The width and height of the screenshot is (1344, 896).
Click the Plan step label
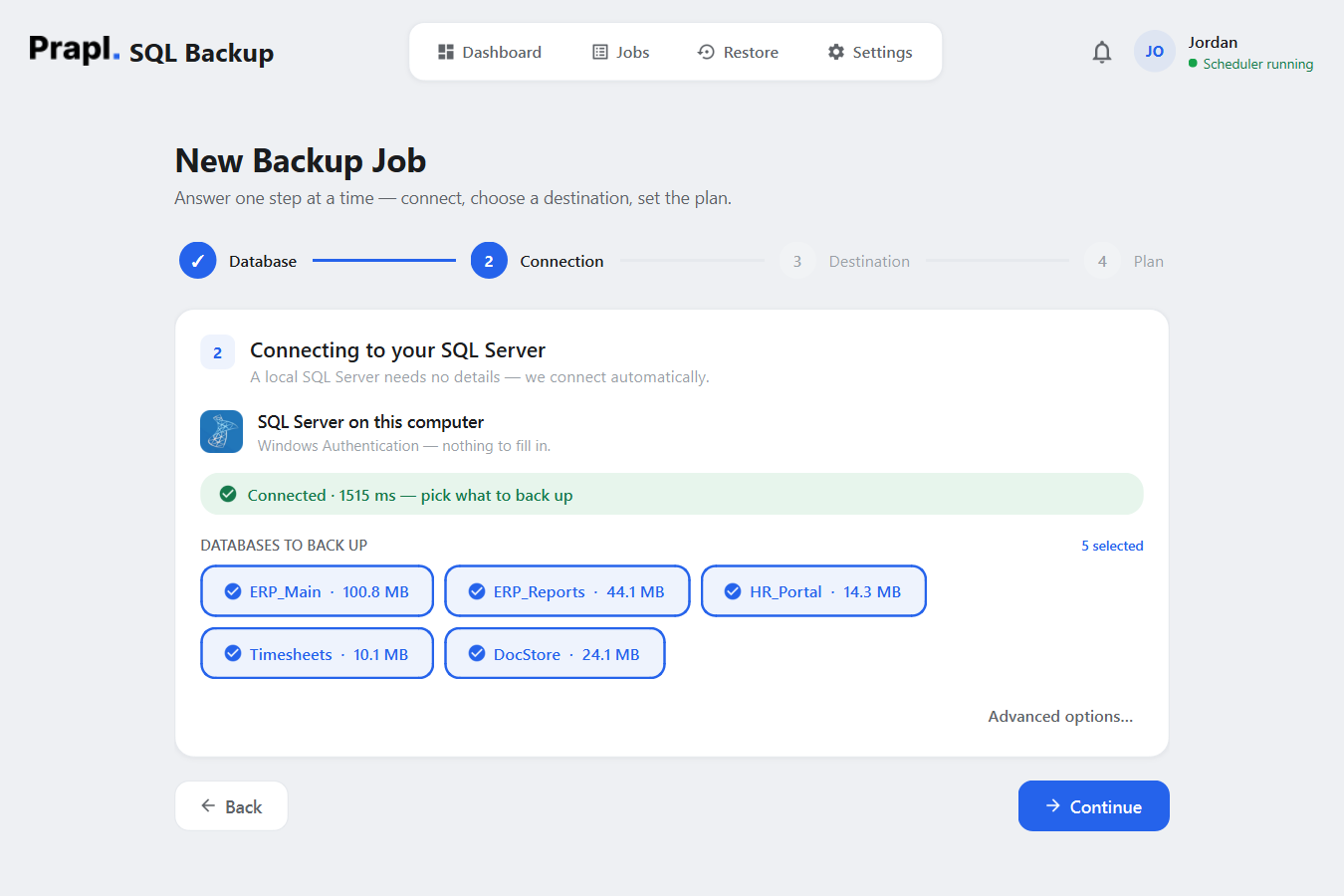pyautogui.click(x=1148, y=261)
